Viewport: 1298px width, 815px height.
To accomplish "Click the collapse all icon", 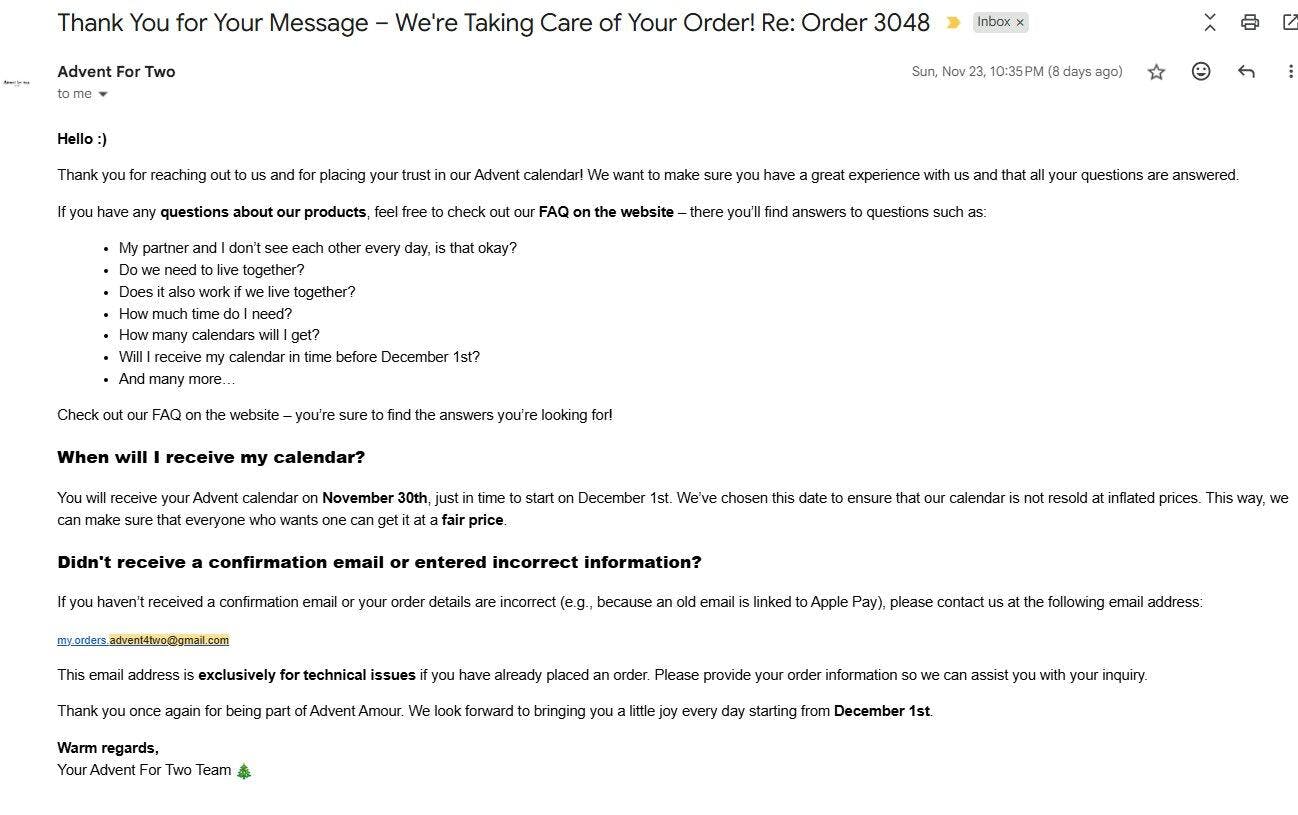I will coord(1210,22).
